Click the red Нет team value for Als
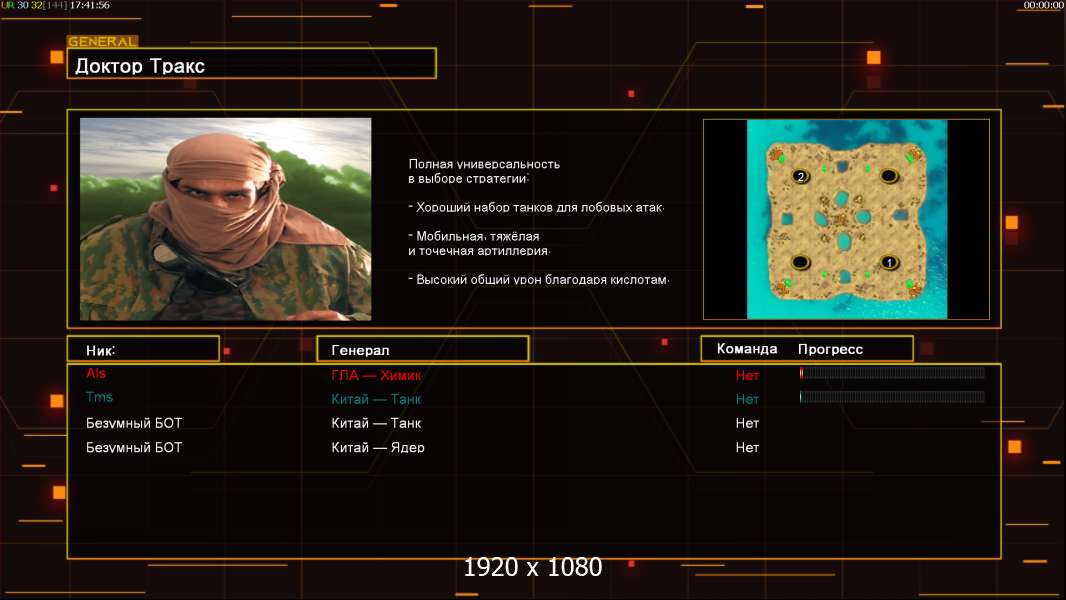Image resolution: width=1066 pixels, height=600 pixels. coord(747,375)
